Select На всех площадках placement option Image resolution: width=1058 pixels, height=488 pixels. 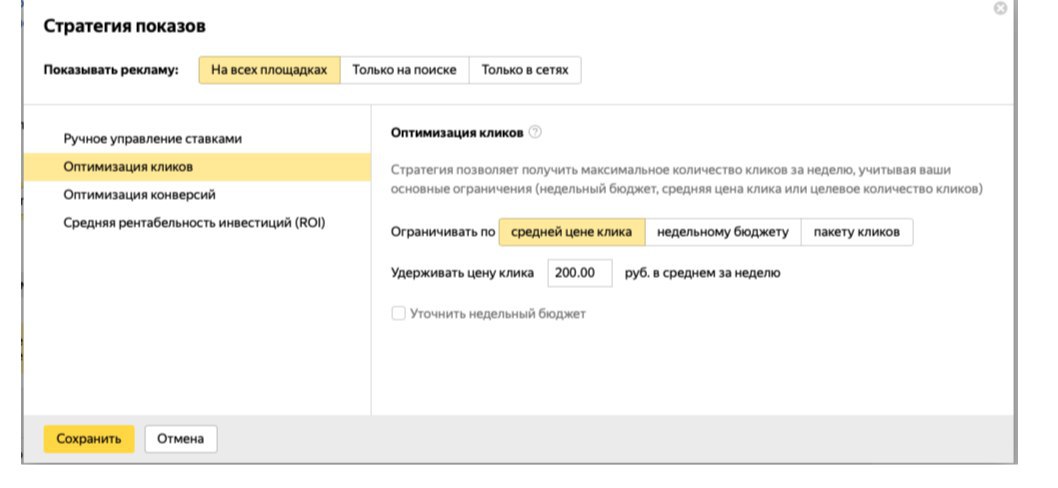click(269, 70)
